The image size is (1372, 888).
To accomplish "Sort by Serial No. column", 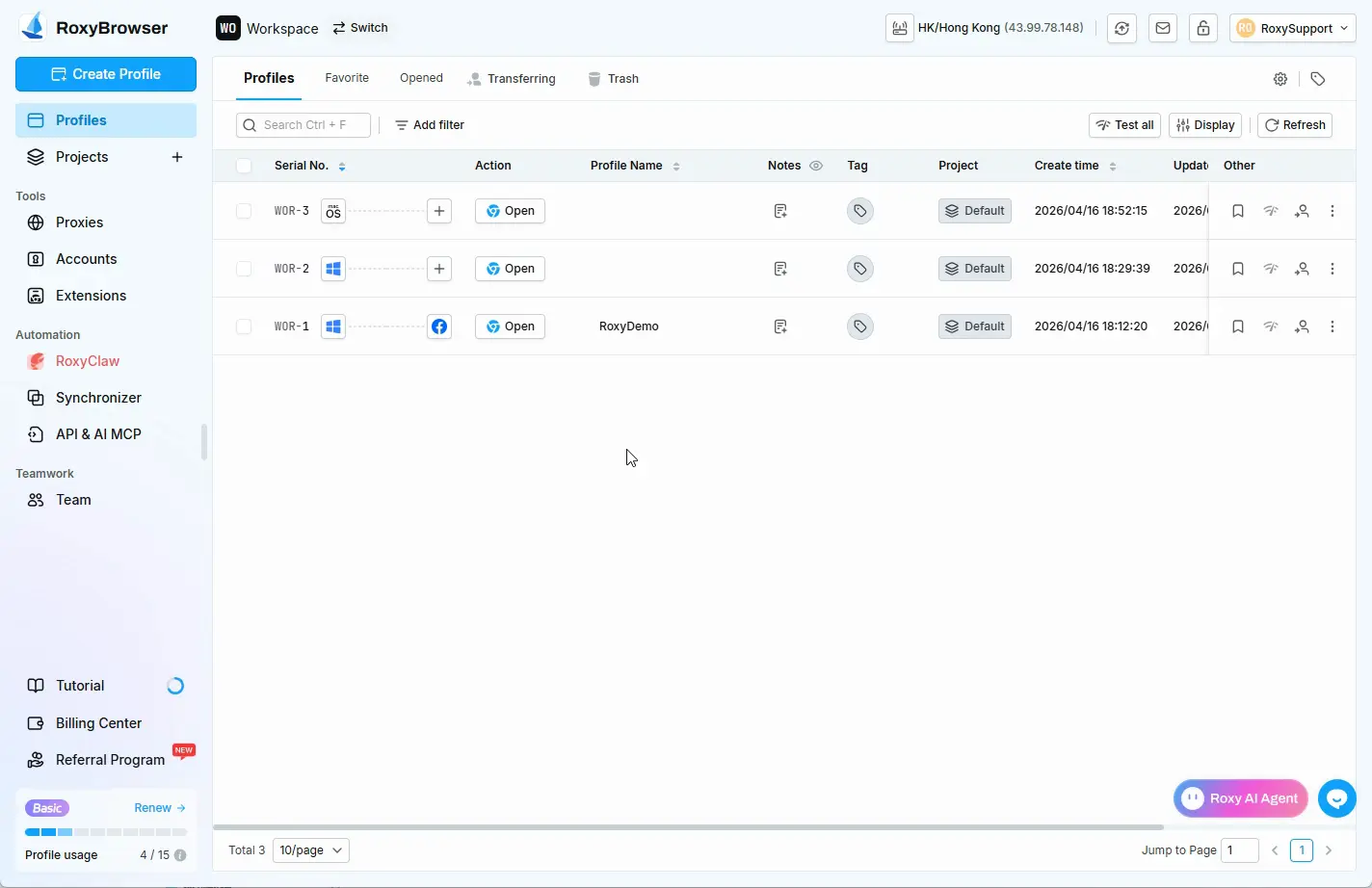I will 342,167.
